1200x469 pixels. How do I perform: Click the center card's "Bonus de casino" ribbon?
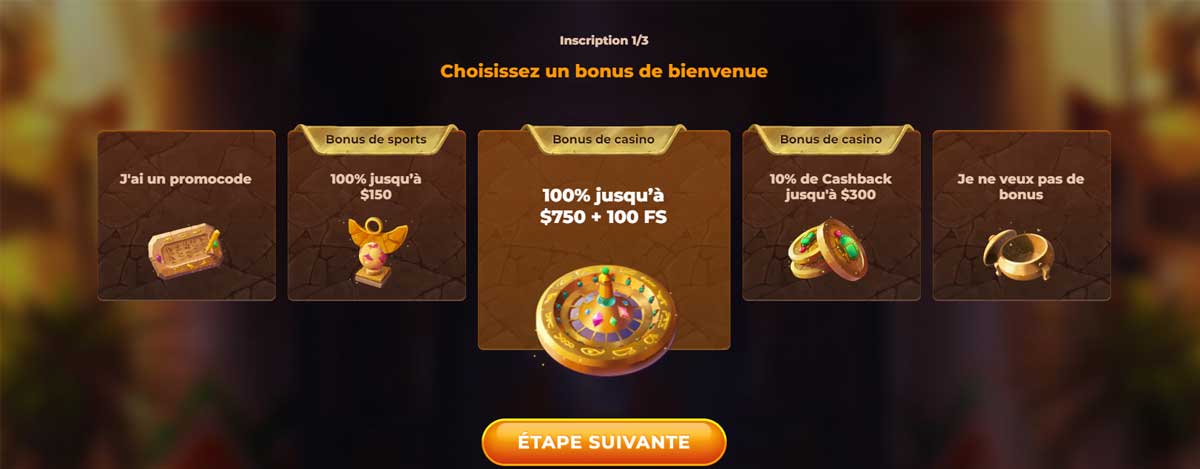click(604, 139)
